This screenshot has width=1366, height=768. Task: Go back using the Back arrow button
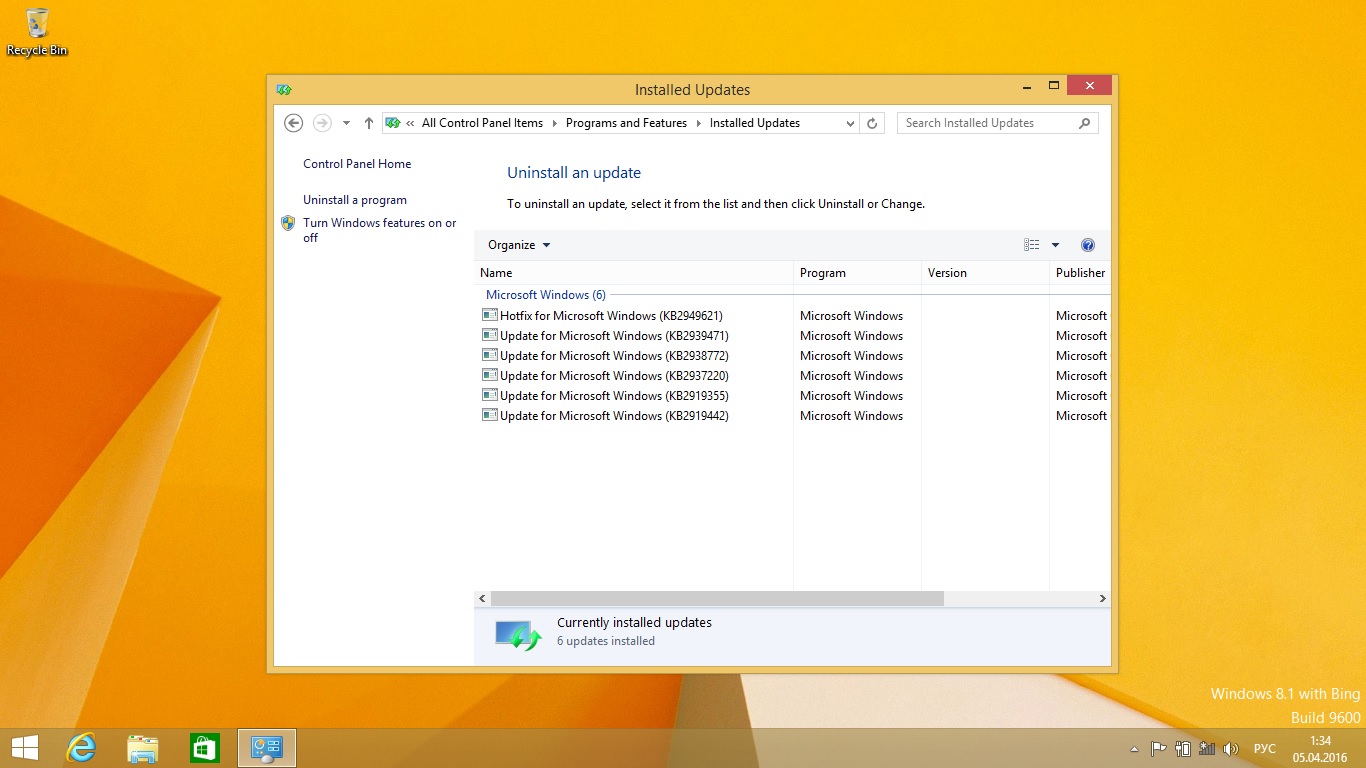(293, 123)
